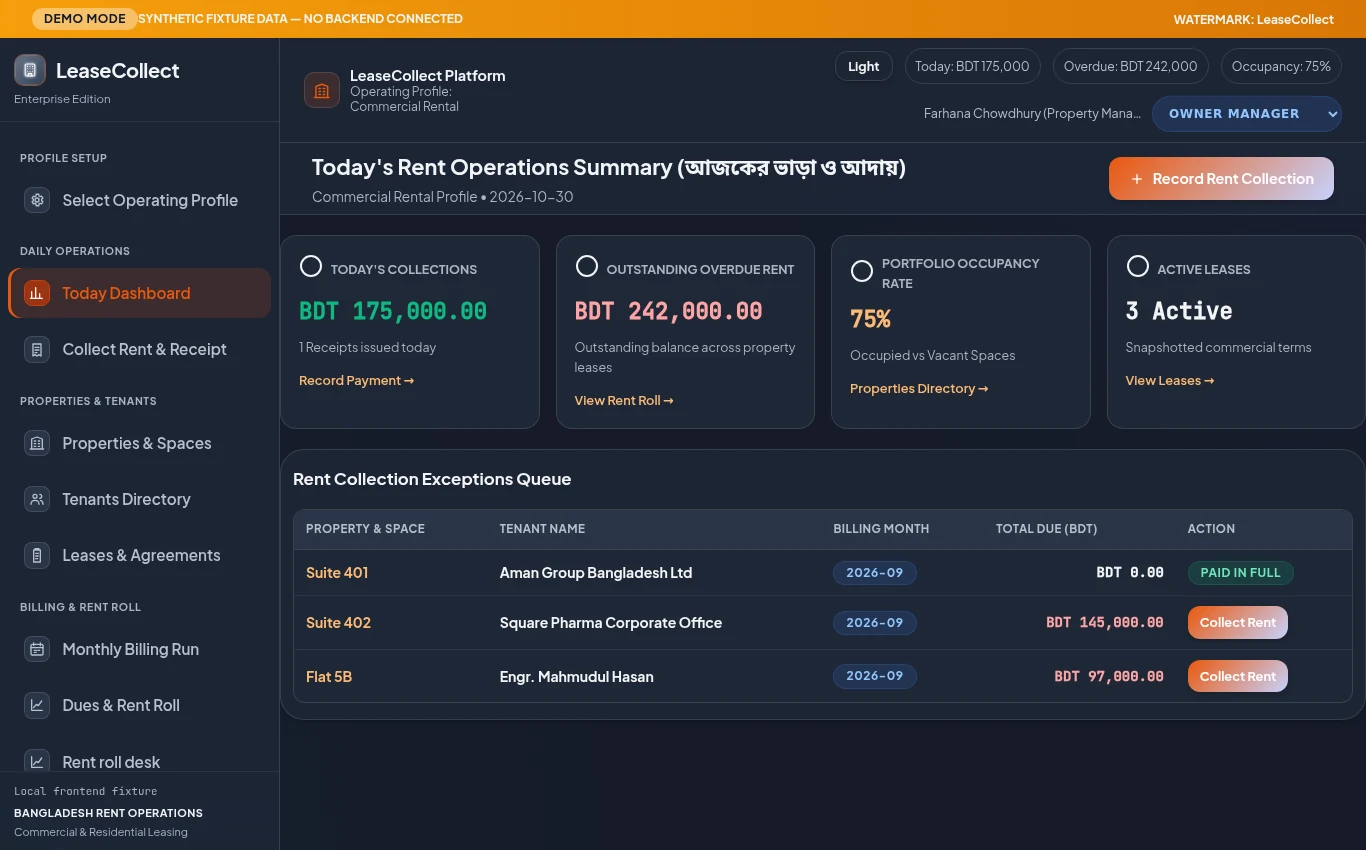Open the Suite 402 property link
Screen dimensions: 1366x850
point(338,622)
